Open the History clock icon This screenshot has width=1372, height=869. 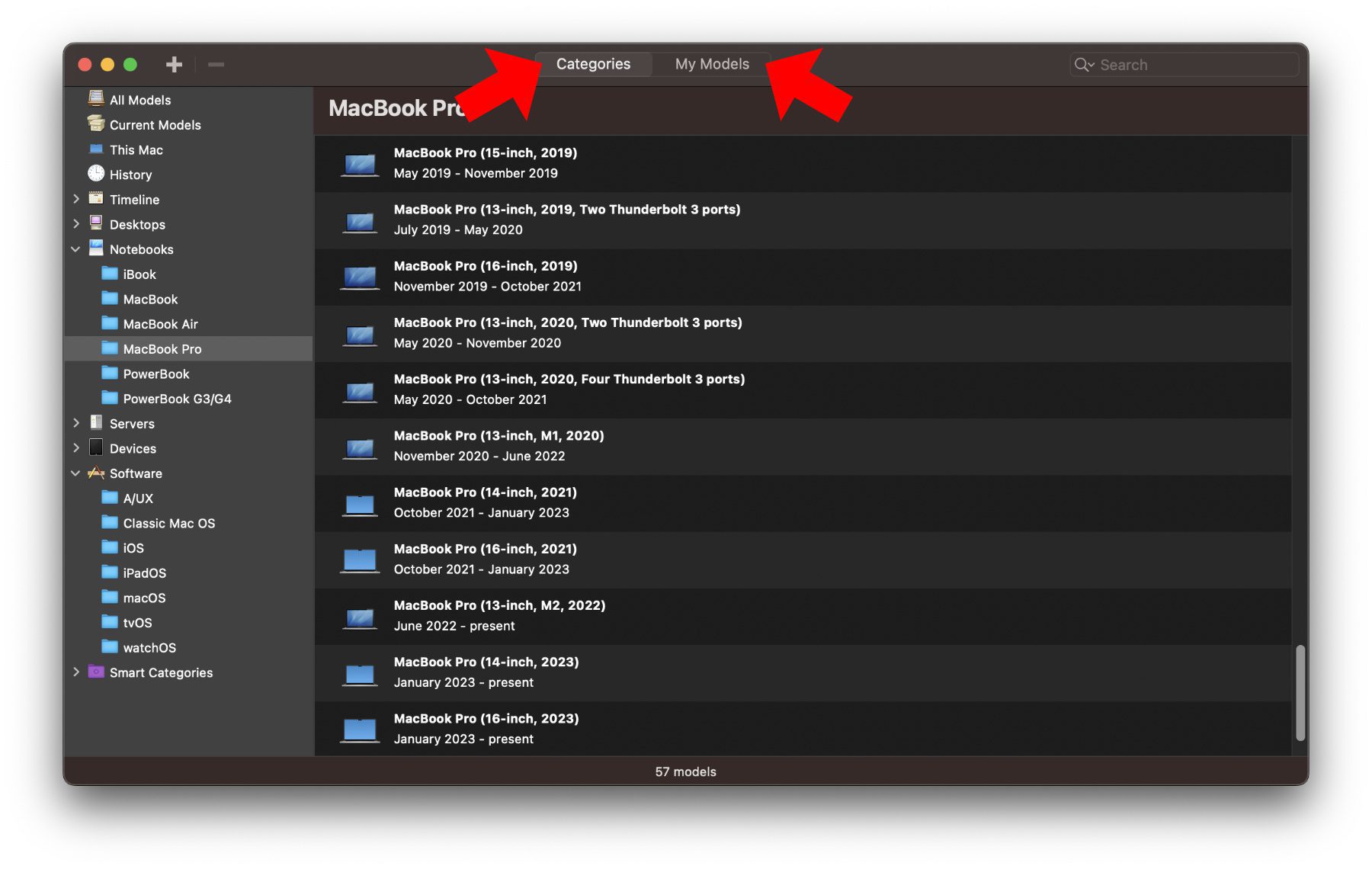96,174
